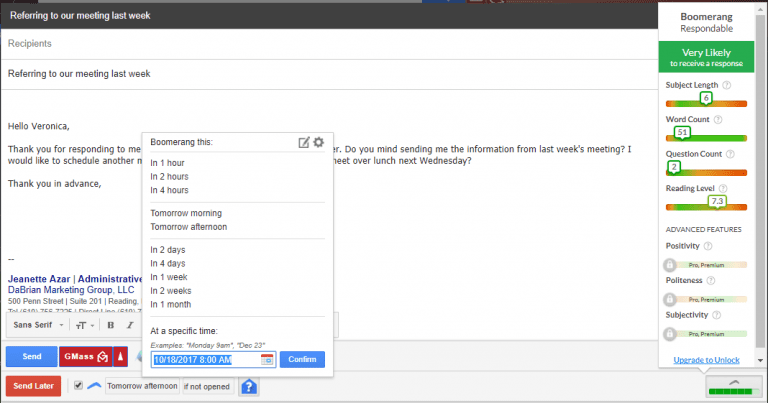Open the Boomerang menu edit icon
This screenshot has width=768, height=403.
tap(304, 142)
